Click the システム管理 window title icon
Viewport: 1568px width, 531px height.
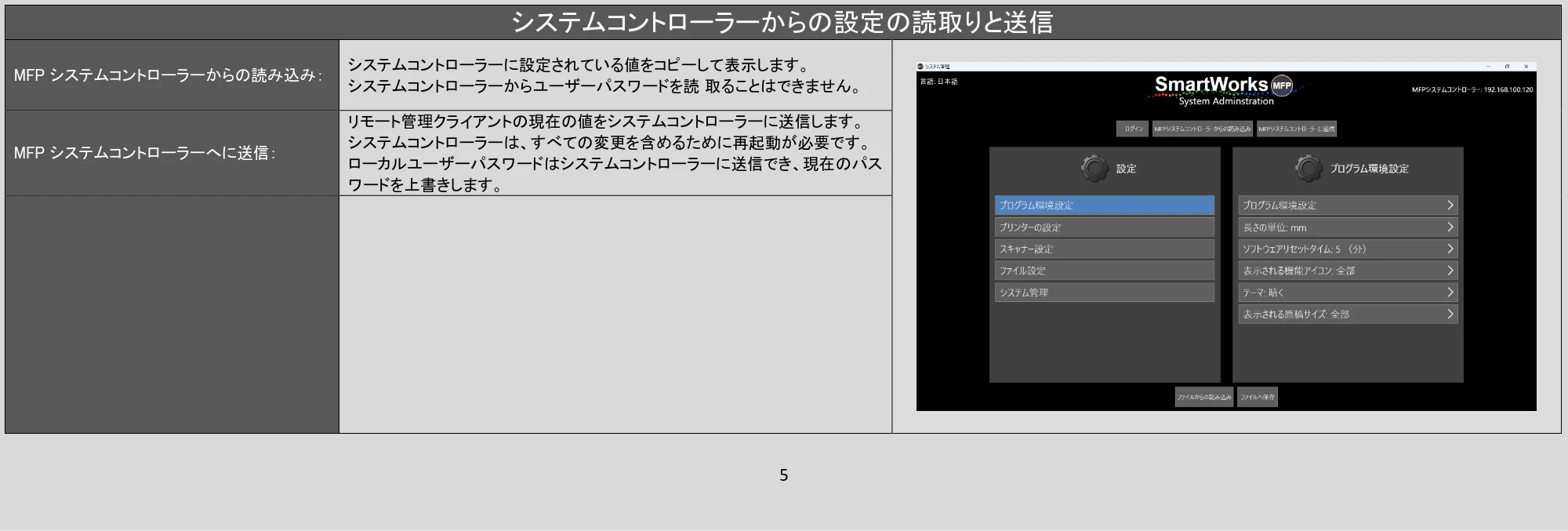point(920,67)
